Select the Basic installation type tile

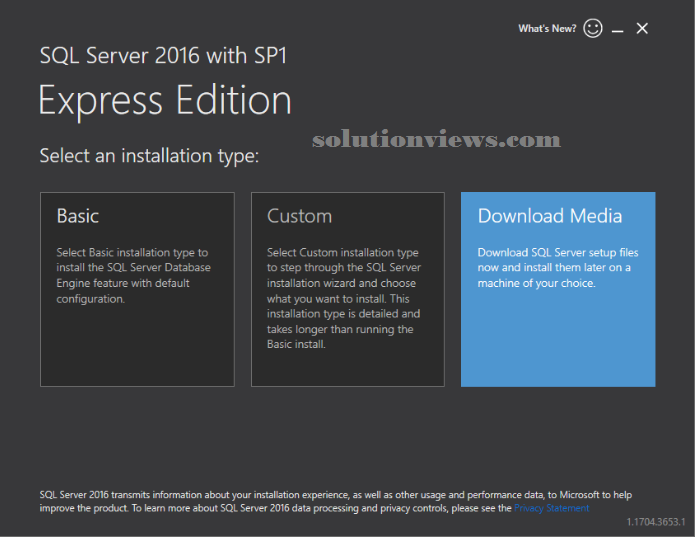pos(137,289)
